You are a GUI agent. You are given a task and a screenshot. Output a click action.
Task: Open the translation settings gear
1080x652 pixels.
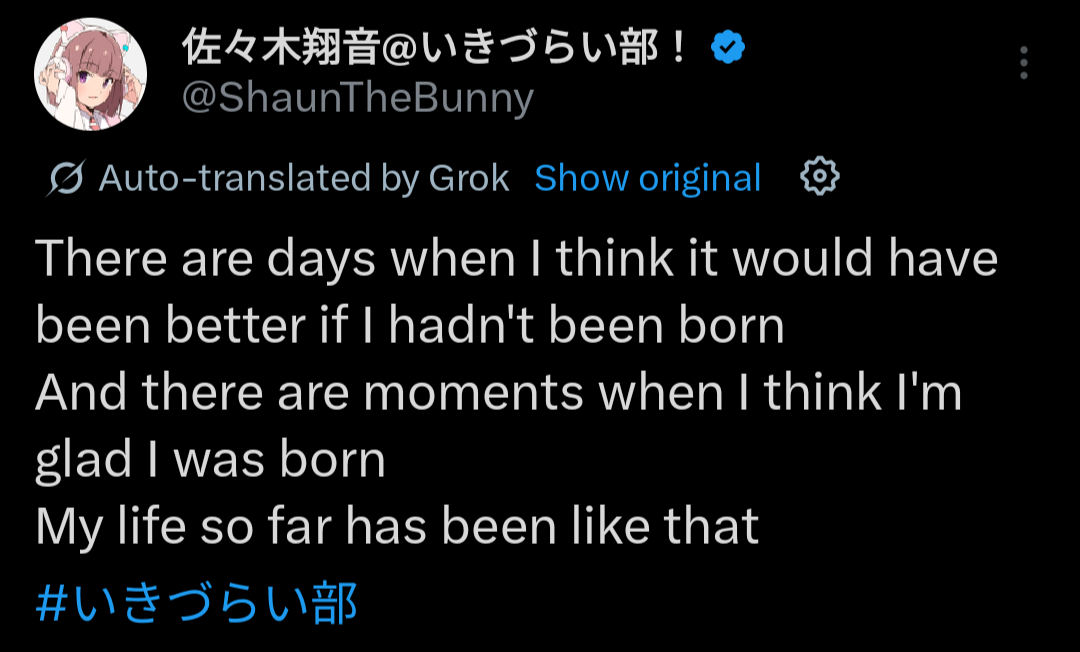(x=820, y=177)
